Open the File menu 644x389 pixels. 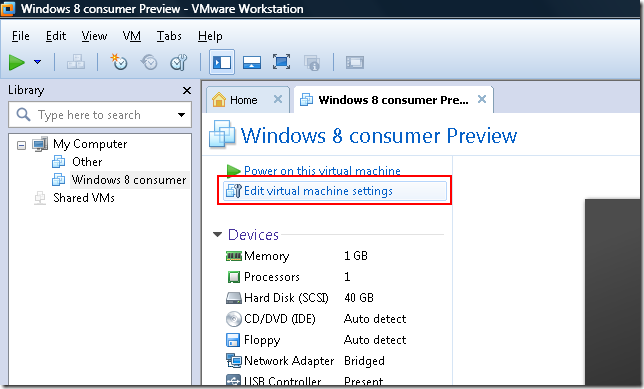21,36
